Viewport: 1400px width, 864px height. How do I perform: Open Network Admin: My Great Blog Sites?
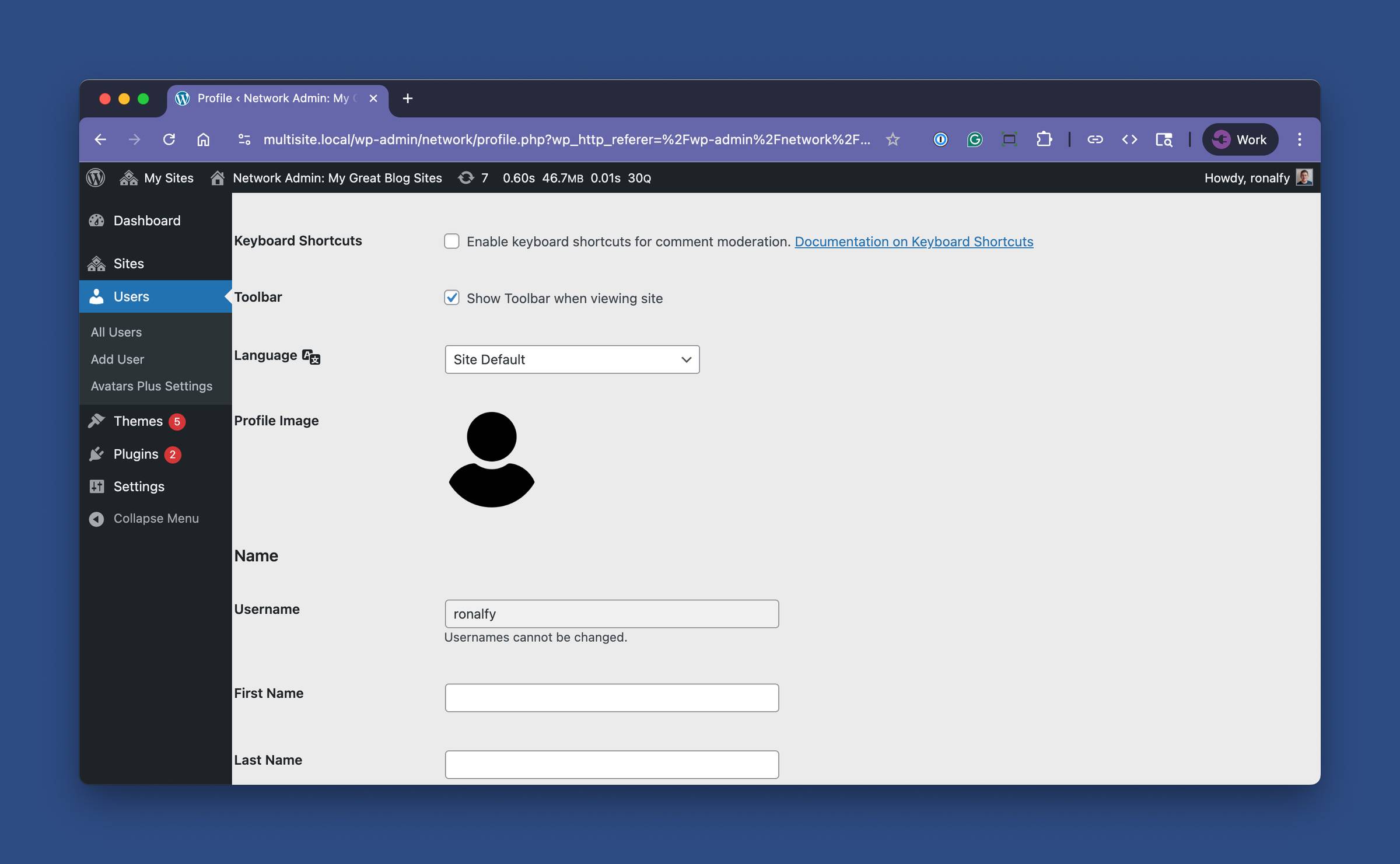[326, 178]
